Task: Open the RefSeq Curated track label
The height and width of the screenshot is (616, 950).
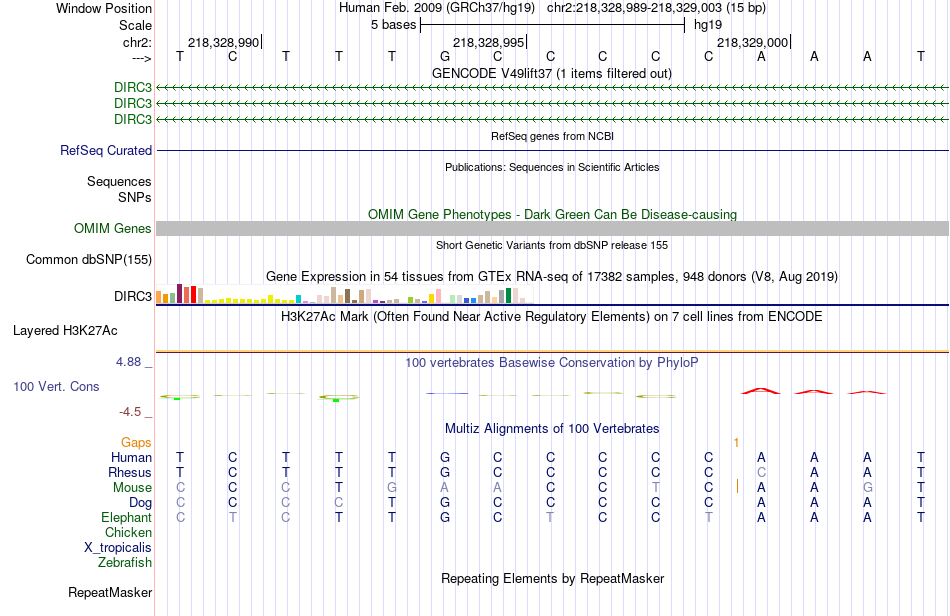Action: coord(106,150)
